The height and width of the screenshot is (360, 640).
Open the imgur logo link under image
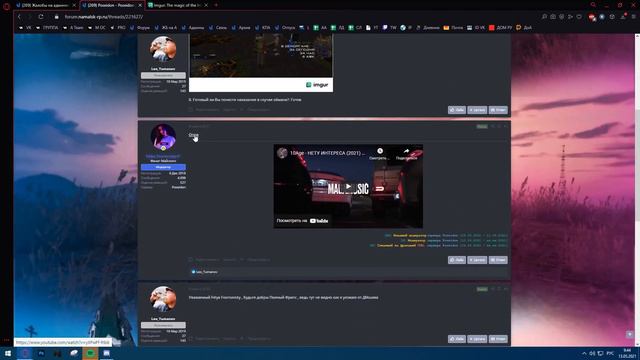(317, 85)
